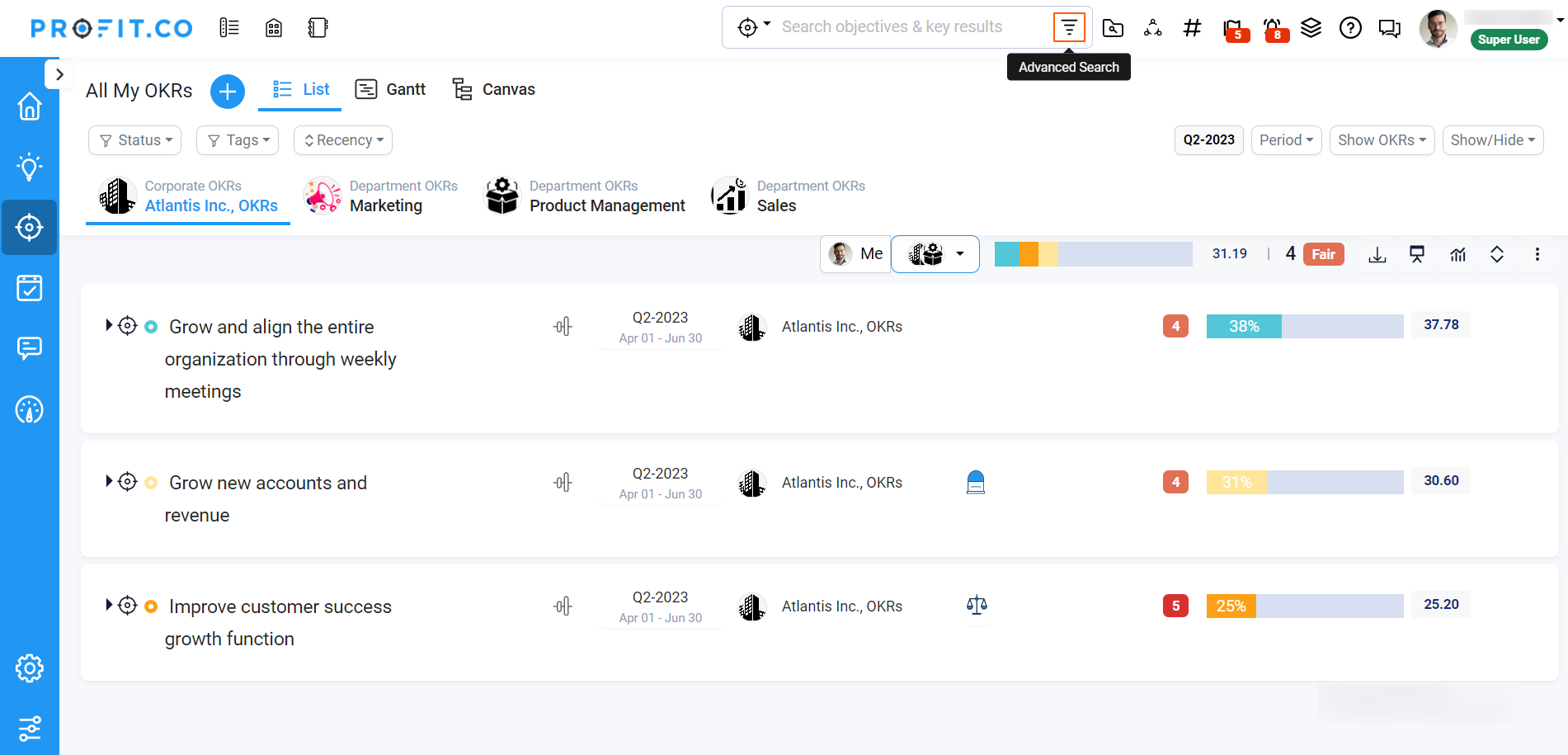Click the blue plus button to add OKR
The image size is (1568, 755).
click(x=228, y=91)
